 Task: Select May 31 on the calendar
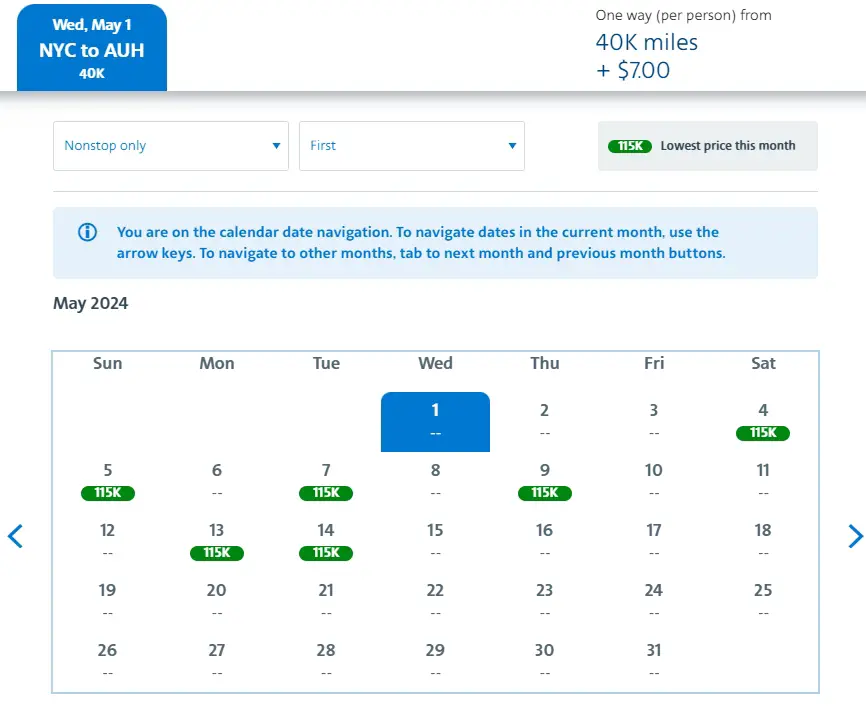653,661
